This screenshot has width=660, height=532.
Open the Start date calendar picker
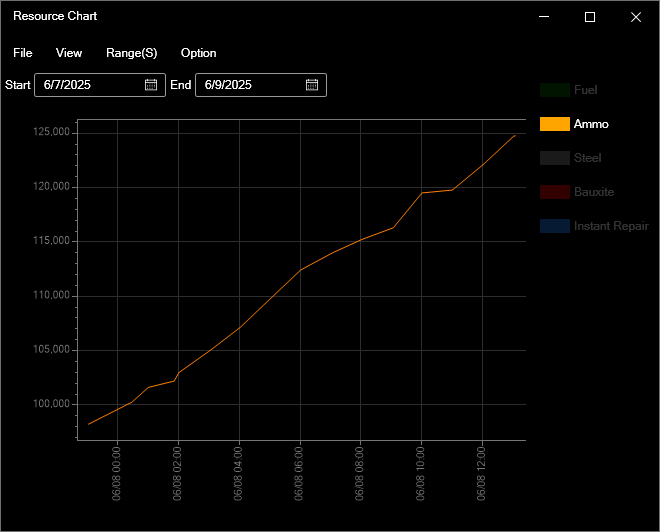pos(151,85)
